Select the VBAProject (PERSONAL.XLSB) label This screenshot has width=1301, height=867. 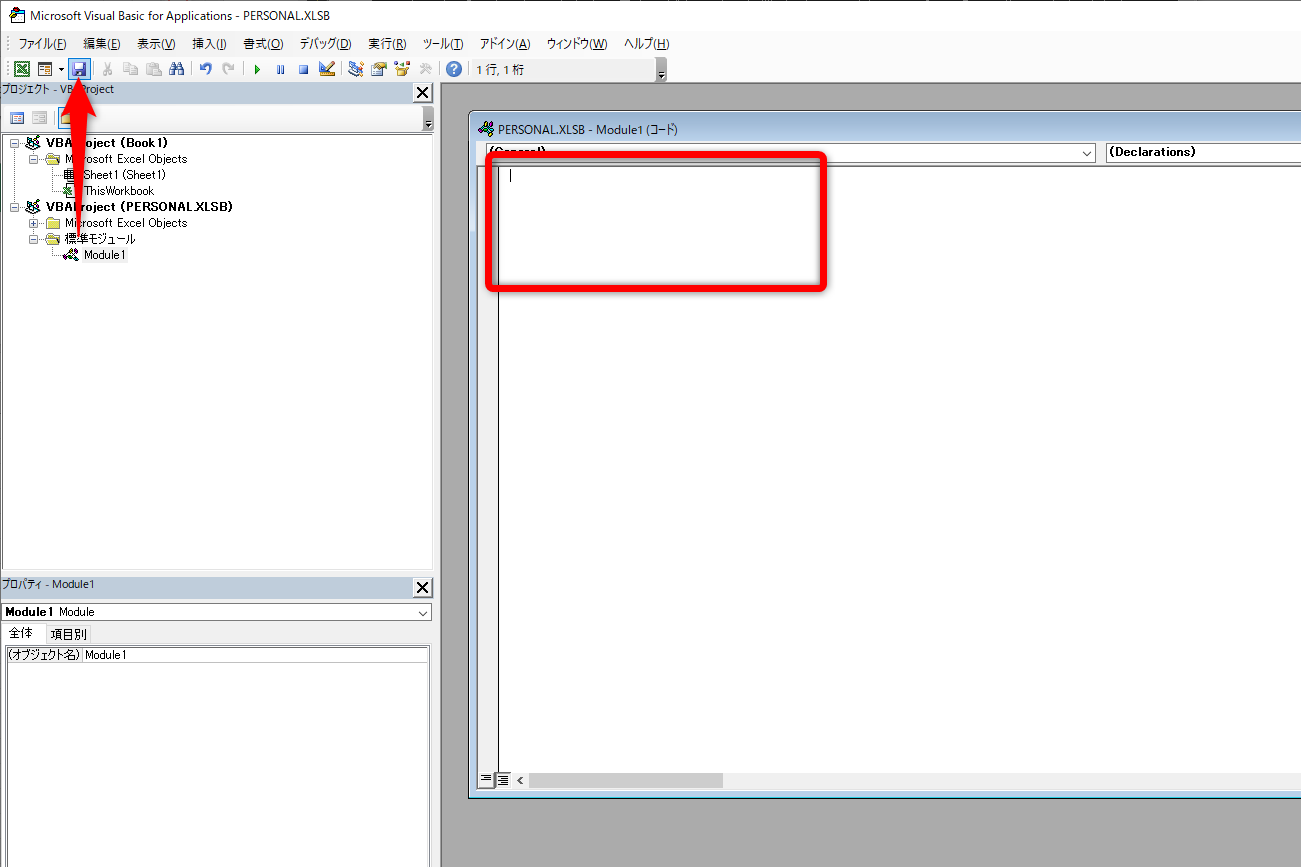click(139, 207)
